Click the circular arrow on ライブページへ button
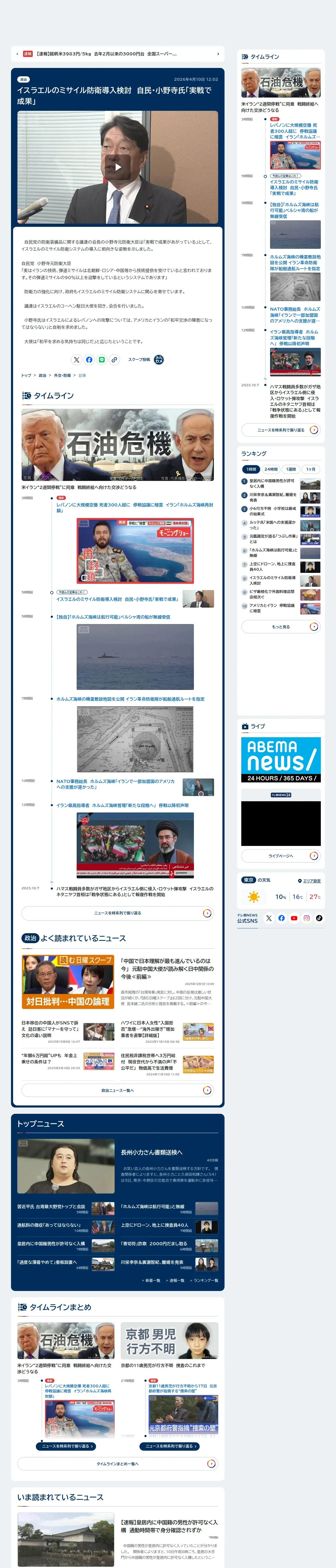The image size is (336, 1568). pos(314,856)
